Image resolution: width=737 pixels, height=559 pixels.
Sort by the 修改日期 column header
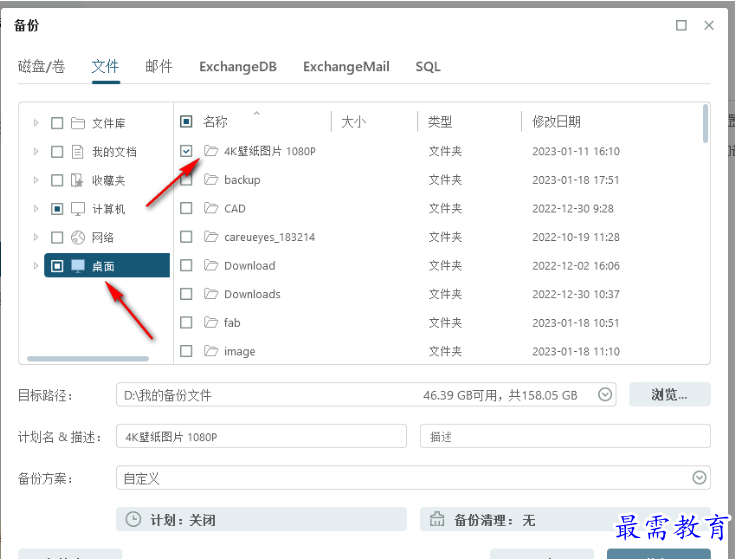(556, 122)
